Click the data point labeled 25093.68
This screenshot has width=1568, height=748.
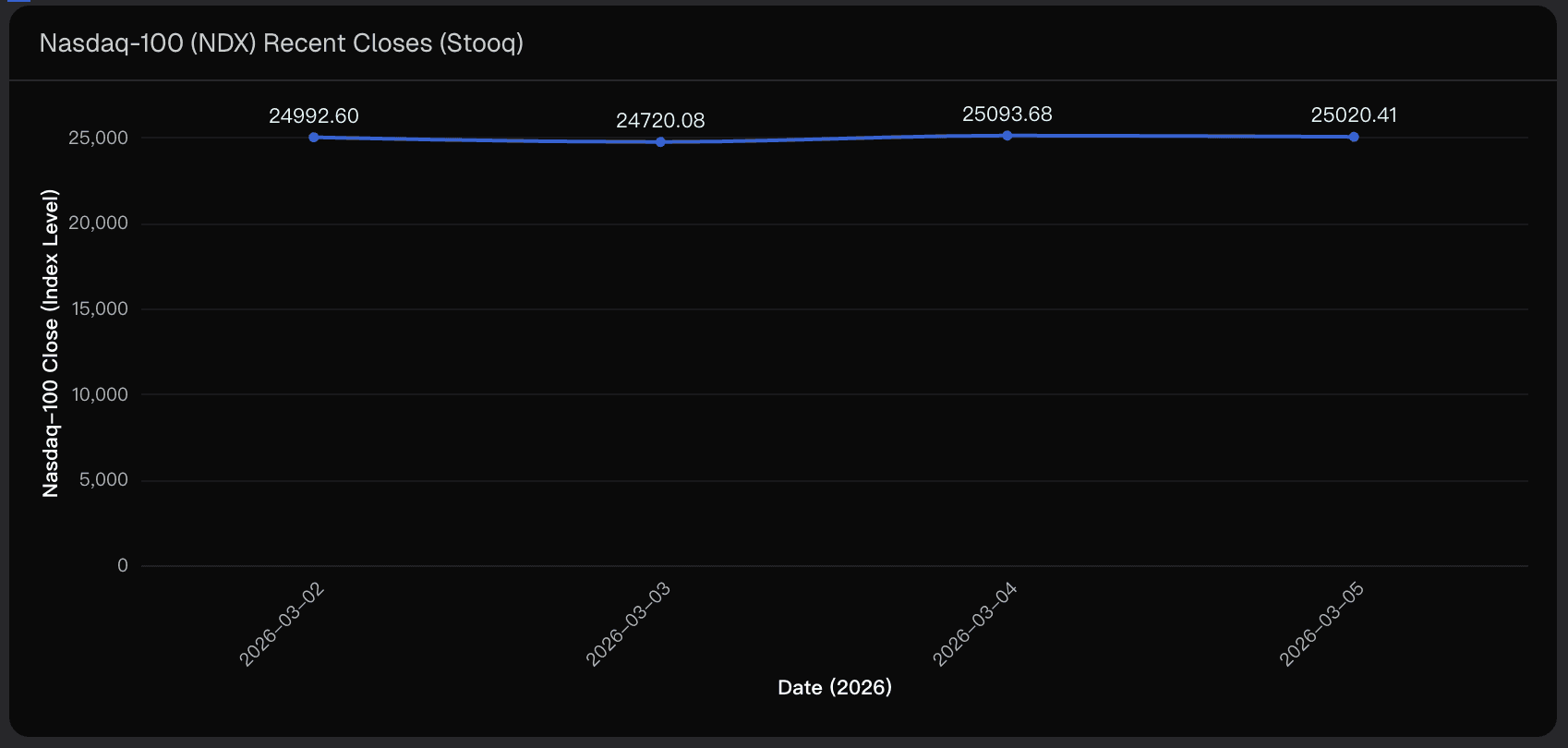click(1007, 136)
